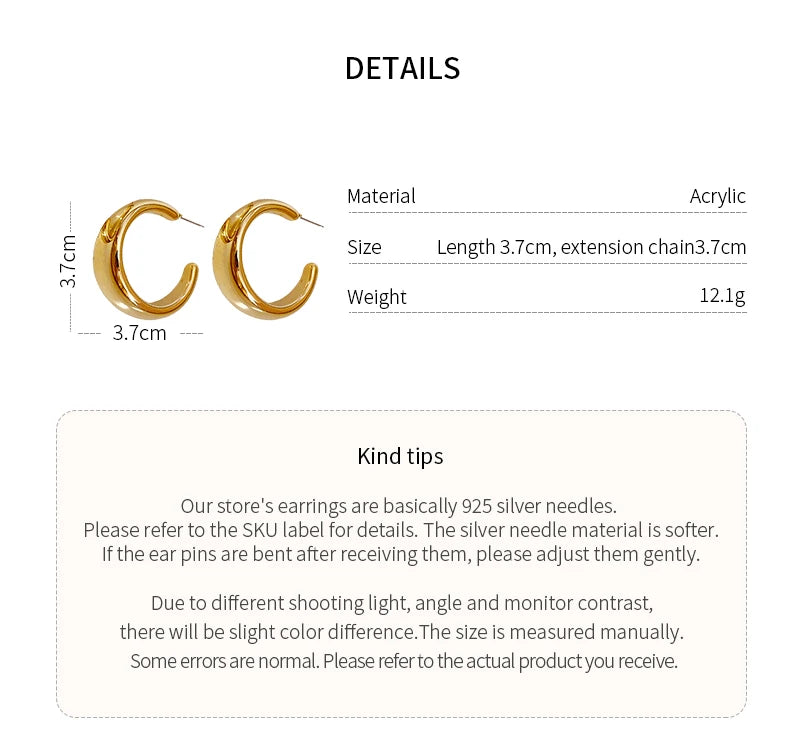Click the Kind tips heading
This screenshot has width=800, height=756.
(400, 456)
